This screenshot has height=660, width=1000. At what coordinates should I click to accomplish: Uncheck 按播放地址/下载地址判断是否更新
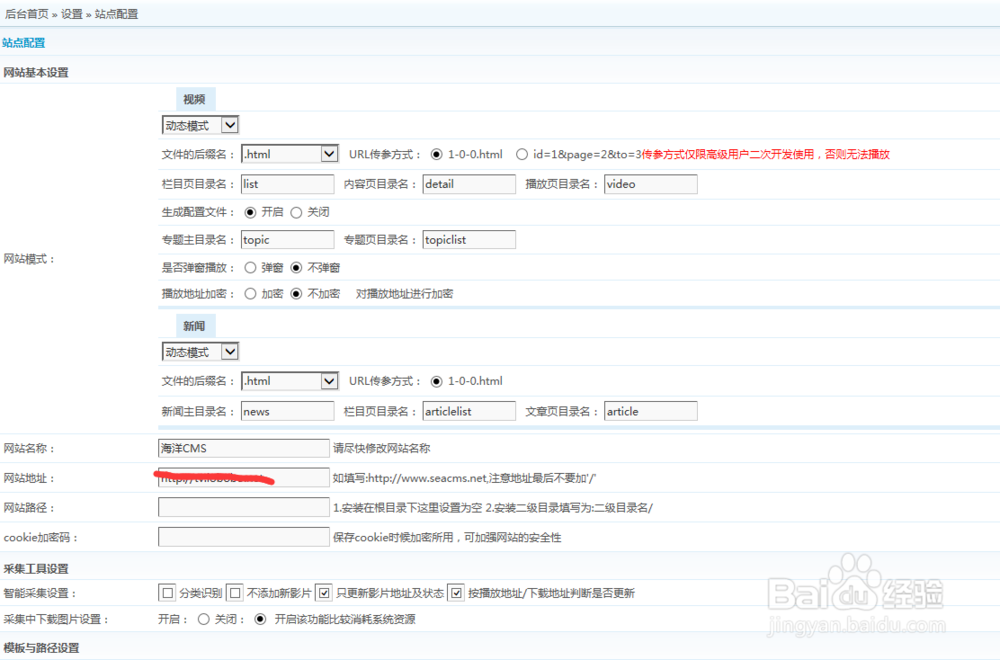[x=456, y=592]
